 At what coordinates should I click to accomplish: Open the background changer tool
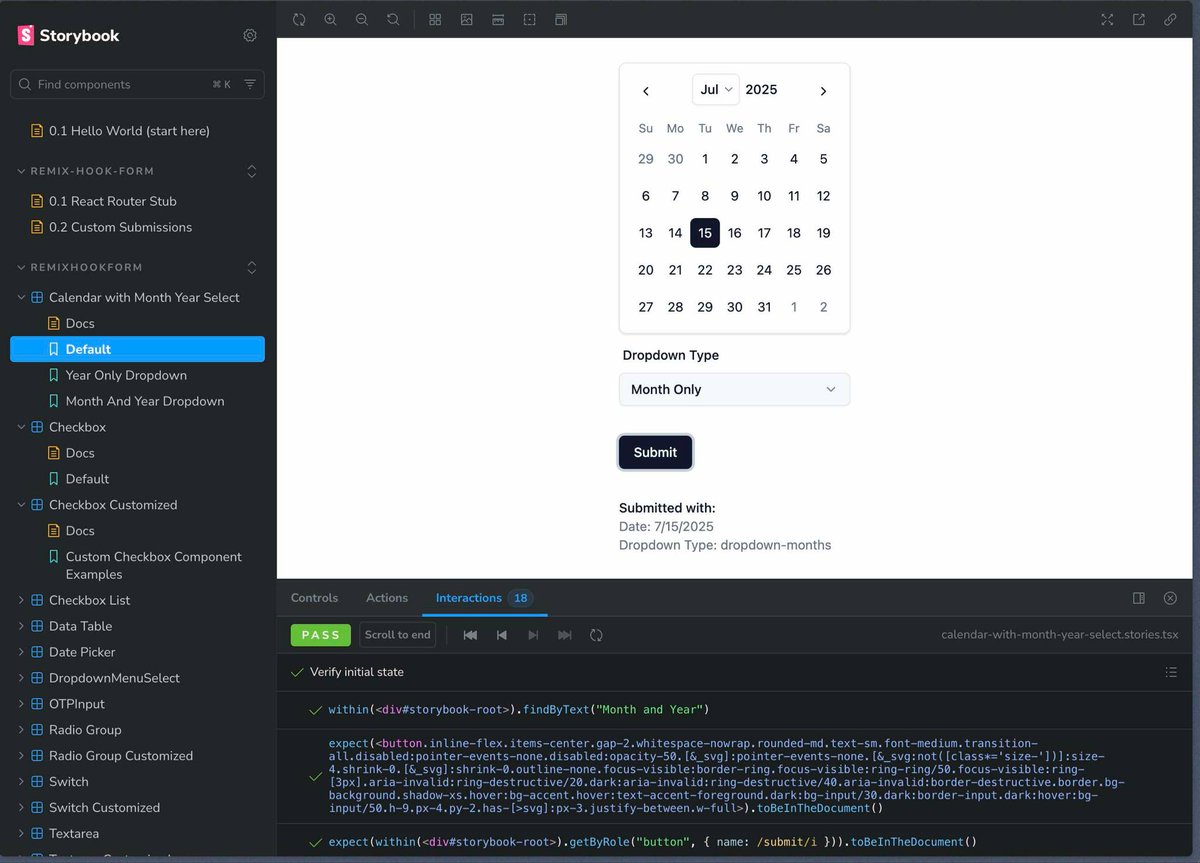(466, 19)
